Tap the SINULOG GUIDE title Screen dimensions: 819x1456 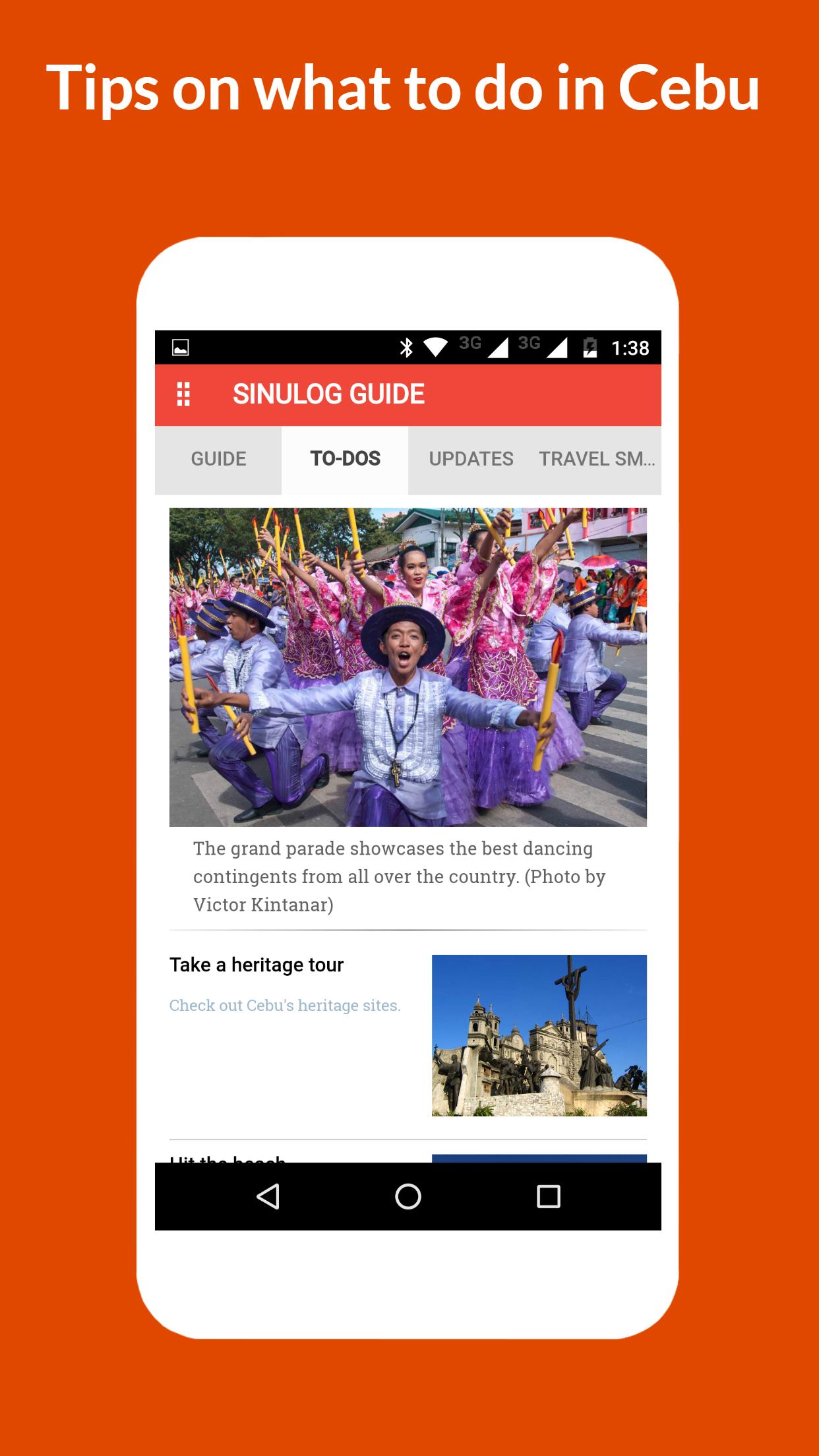pos(328,394)
